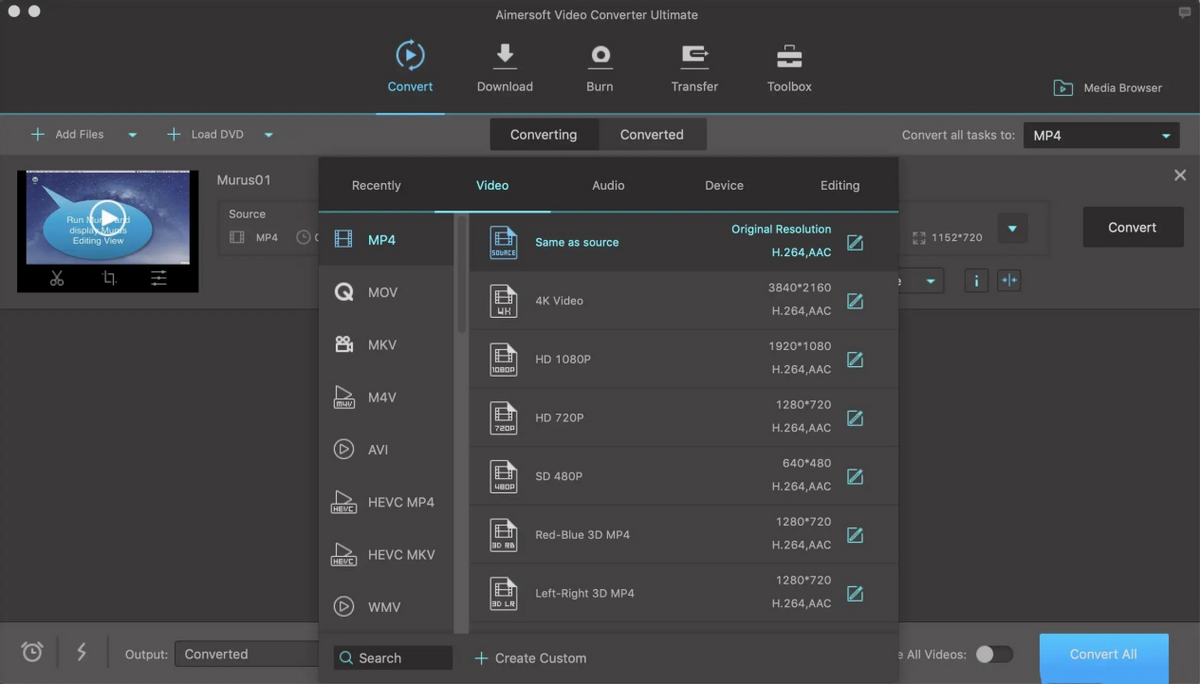Expand the Load DVD dropdown arrow
Image resolution: width=1200 pixels, height=684 pixels.
pyautogui.click(x=268, y=135)
